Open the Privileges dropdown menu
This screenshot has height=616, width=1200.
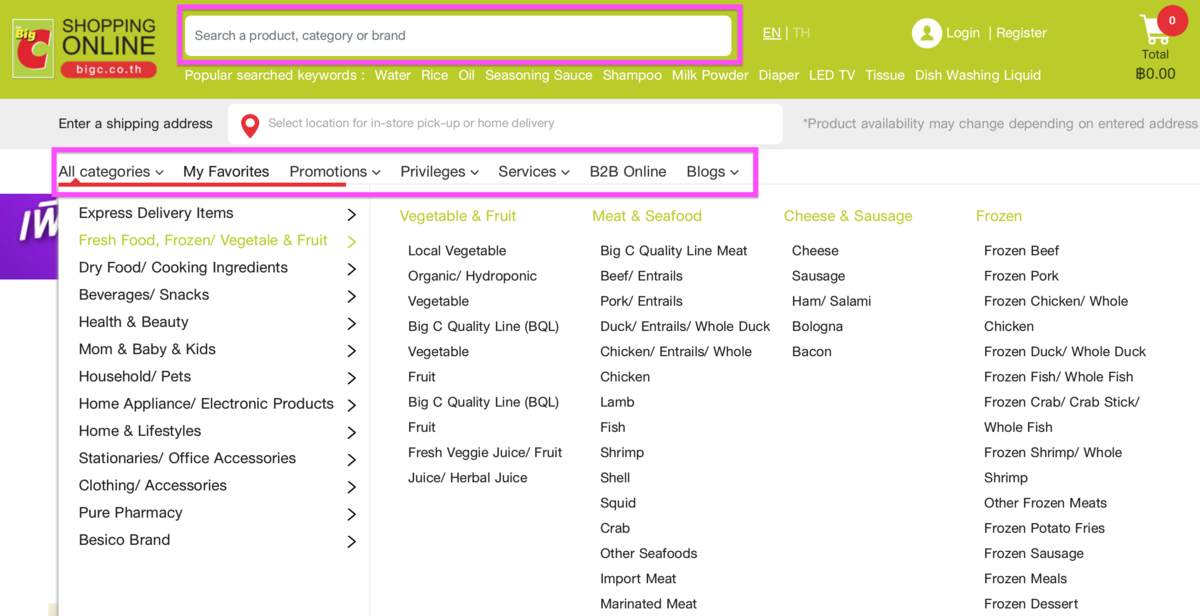click(x=440, y=172)
